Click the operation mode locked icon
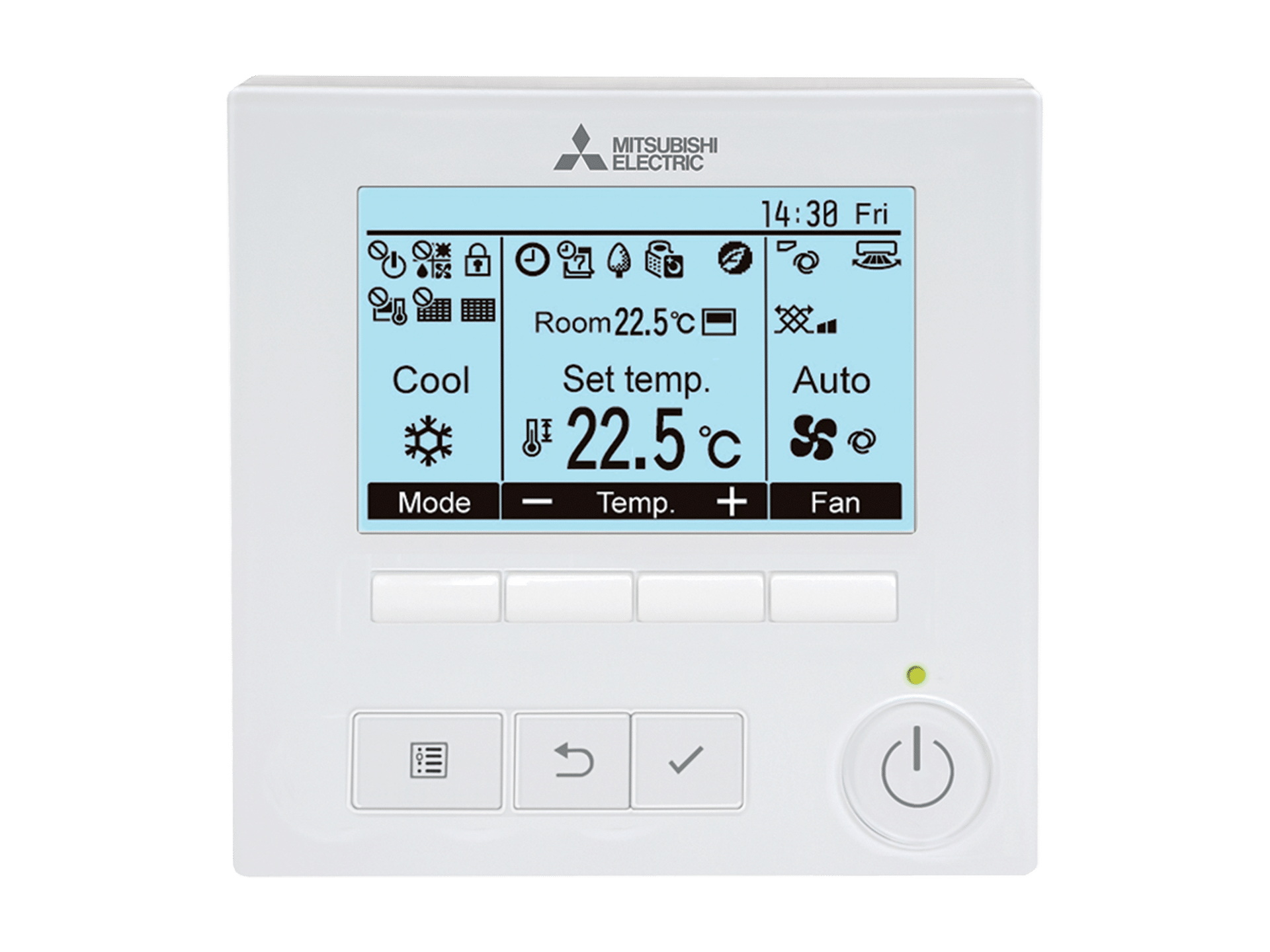 click(432, 260)
